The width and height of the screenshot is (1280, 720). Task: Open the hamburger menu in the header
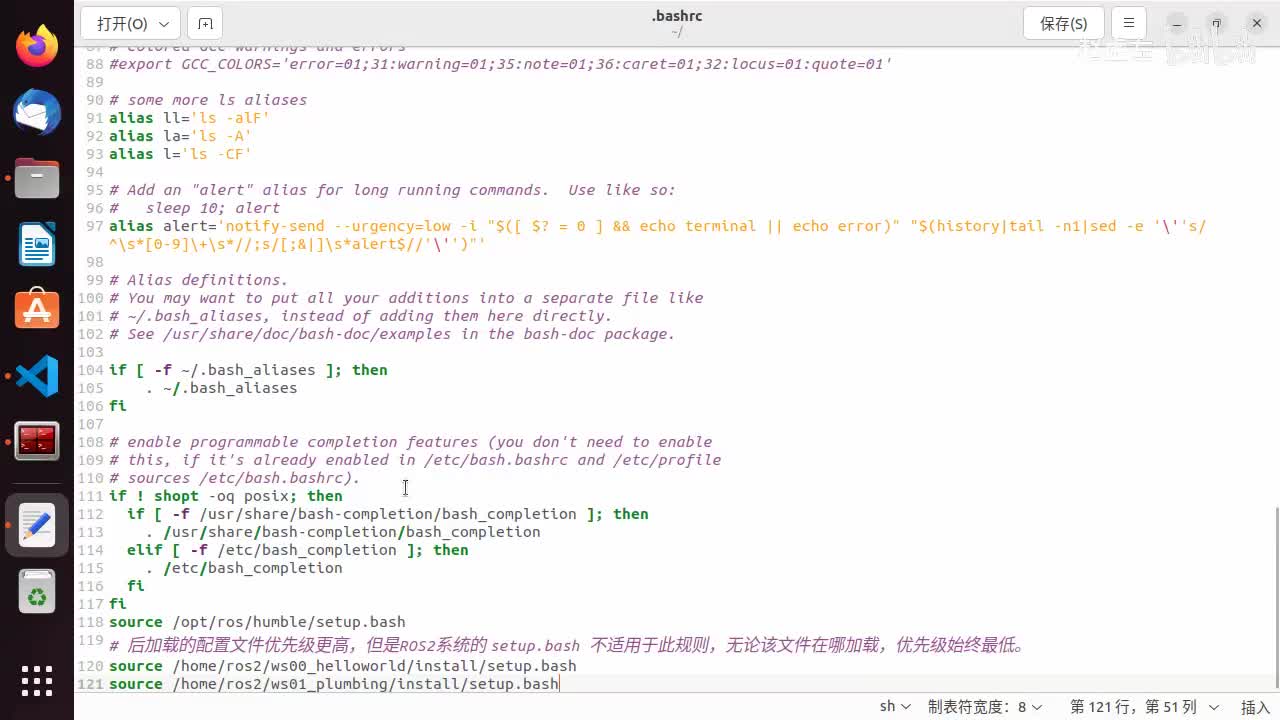coord(1129,23)
